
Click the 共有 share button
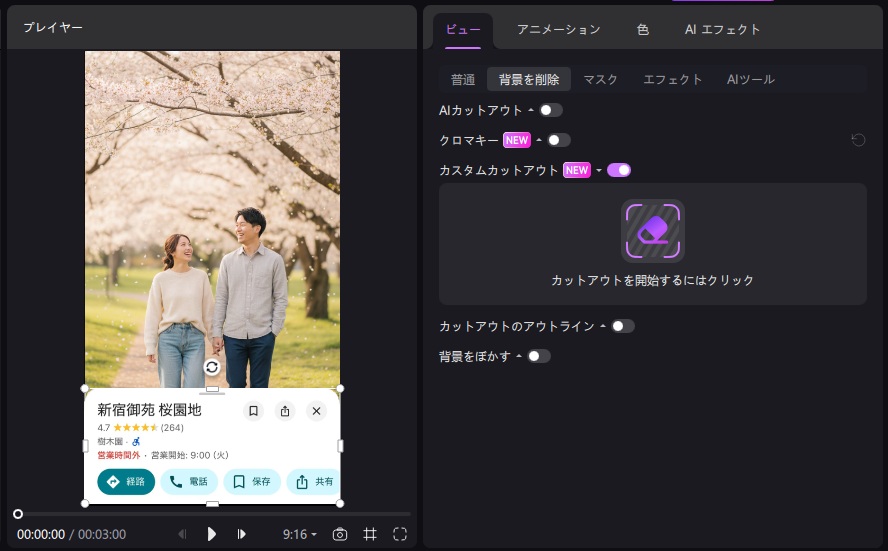(x=313, y=482)
